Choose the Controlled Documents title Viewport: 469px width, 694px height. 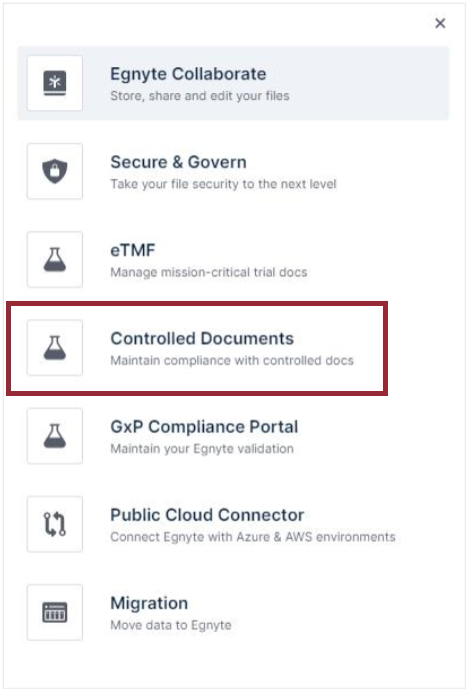pos(202,339)
